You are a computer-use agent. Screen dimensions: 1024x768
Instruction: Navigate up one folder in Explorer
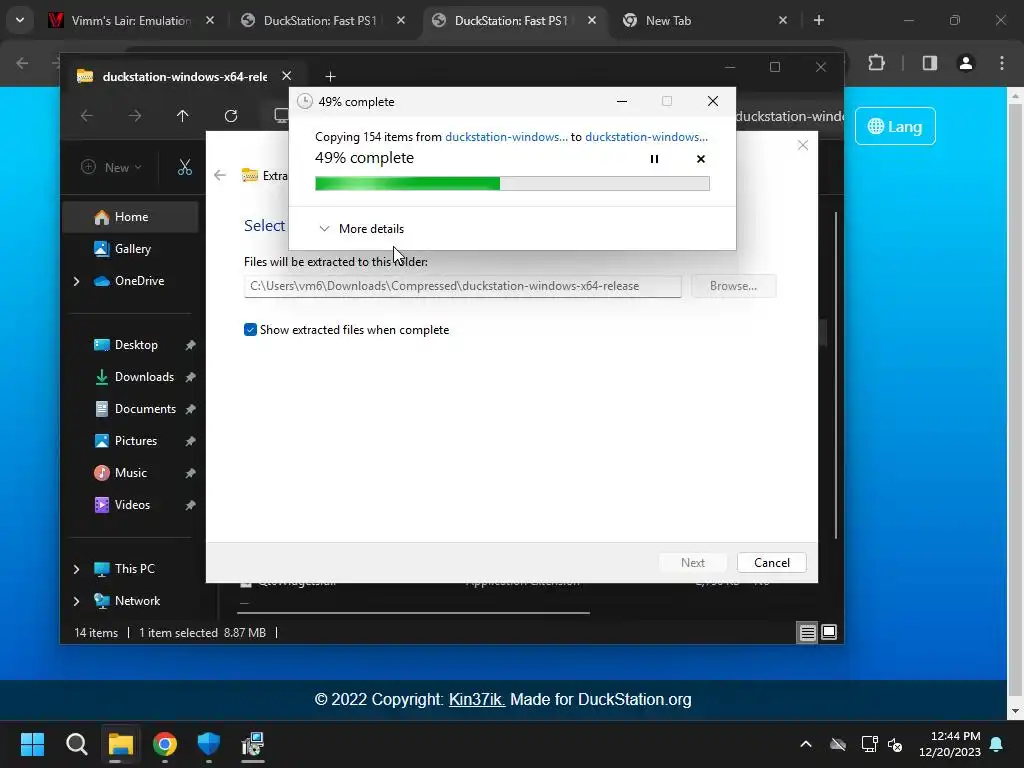(182, 116)
